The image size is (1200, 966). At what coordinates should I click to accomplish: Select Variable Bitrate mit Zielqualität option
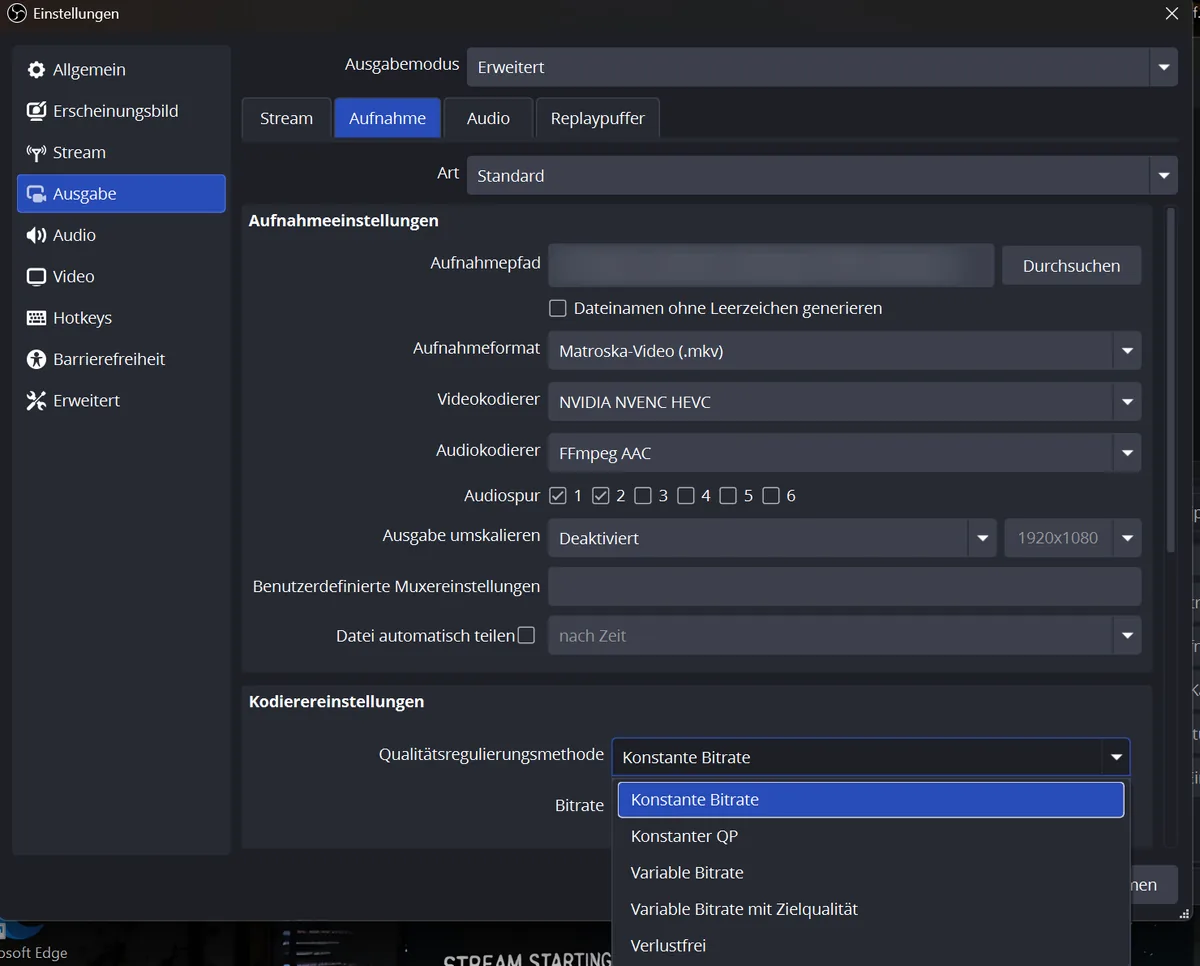pyautogui.click(x=871, y=909)
